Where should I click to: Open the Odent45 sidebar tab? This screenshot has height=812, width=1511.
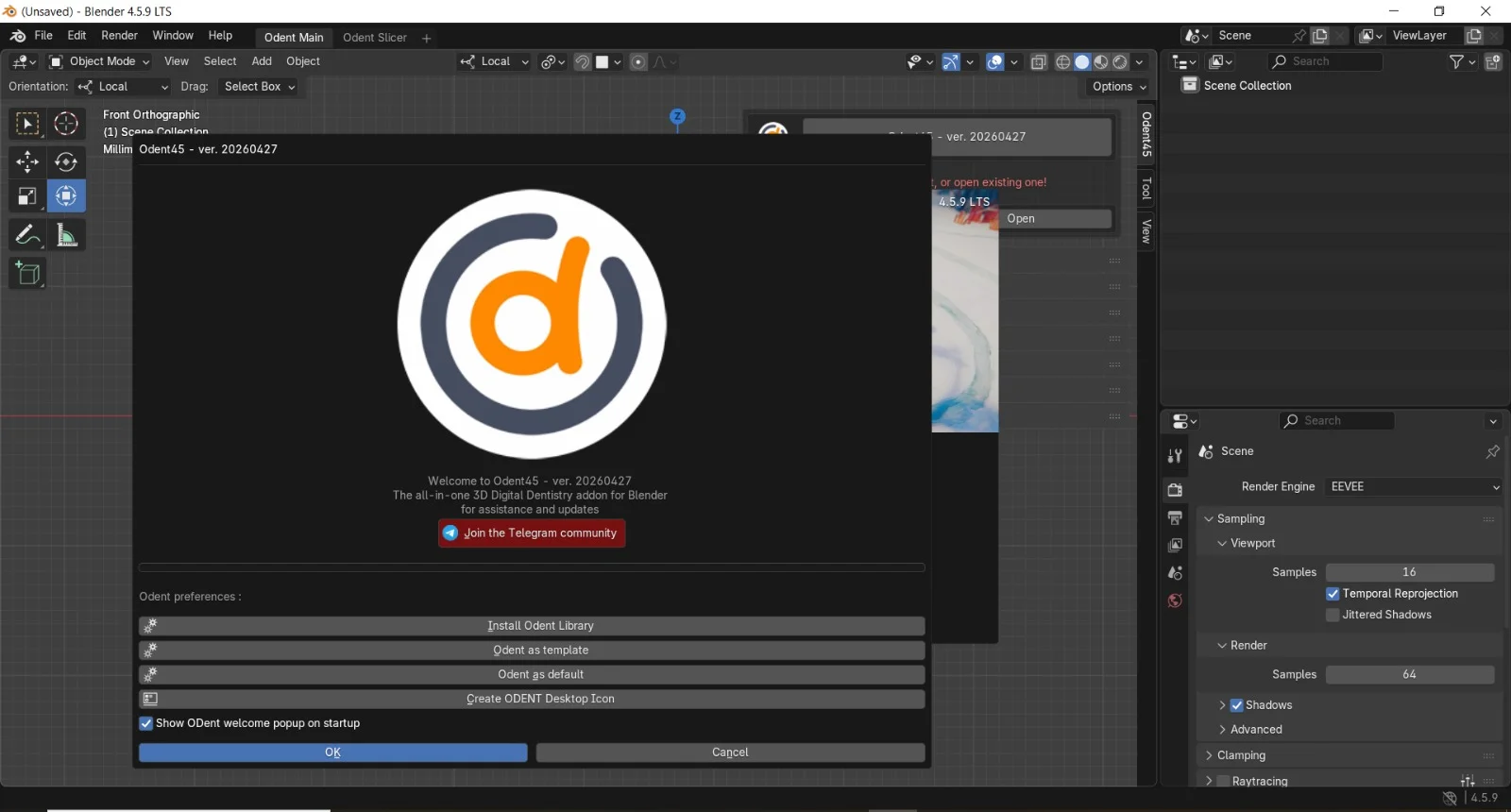point(1146,135)
